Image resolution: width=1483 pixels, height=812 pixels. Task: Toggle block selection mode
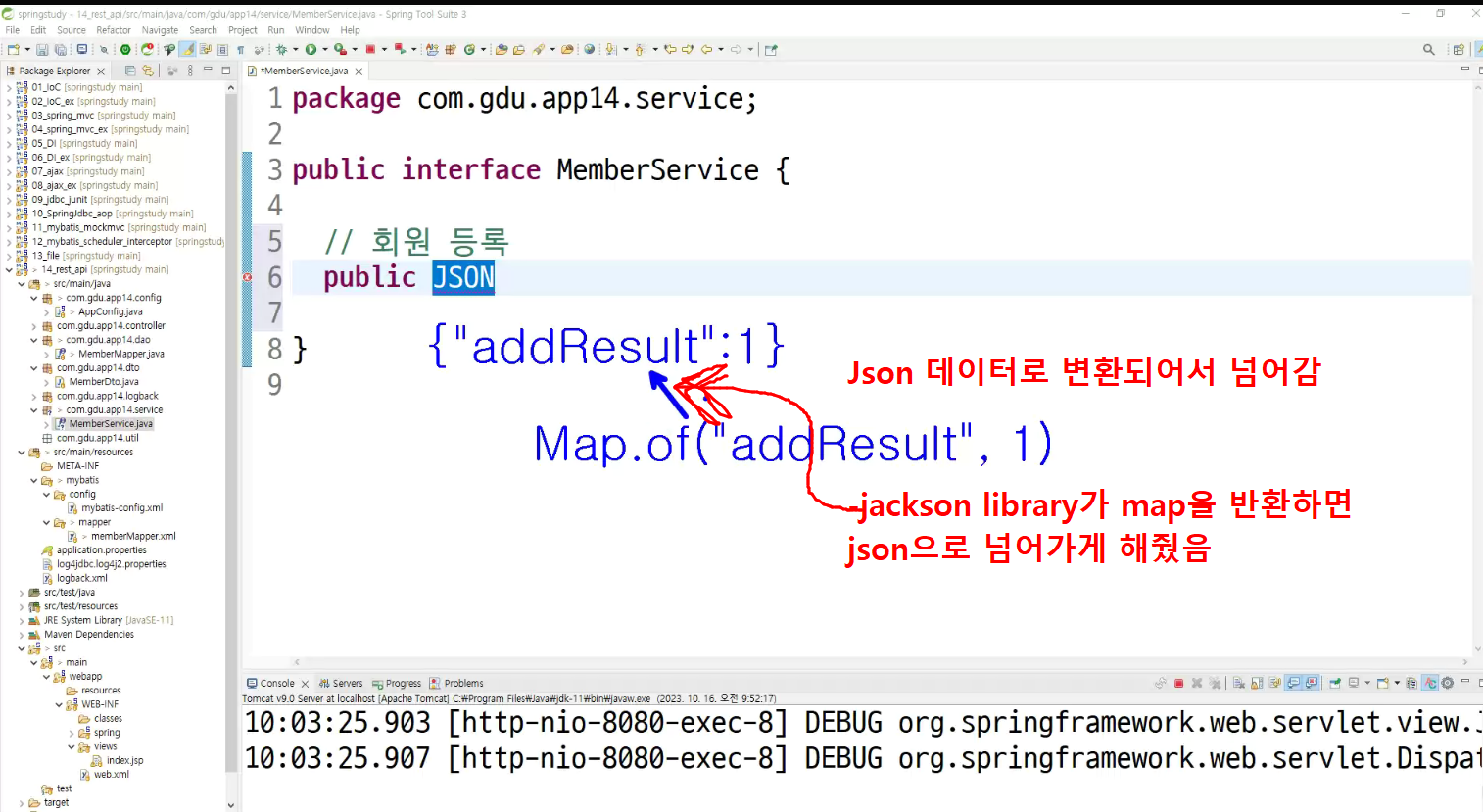(x=222, y=49)
